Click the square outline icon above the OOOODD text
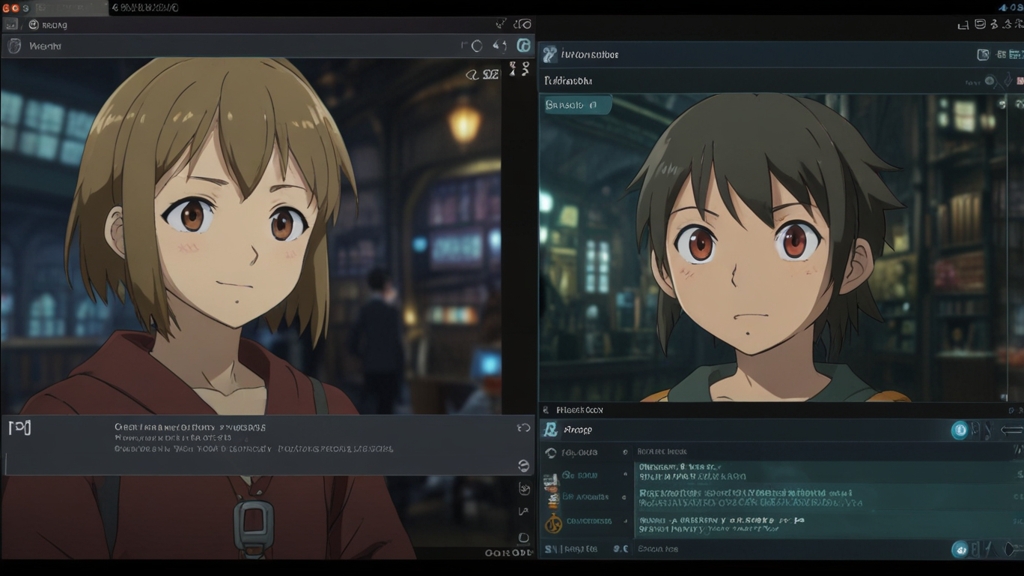Image resolution: width=1024 pixels, height=576 pixels. (x=523, y=537)
